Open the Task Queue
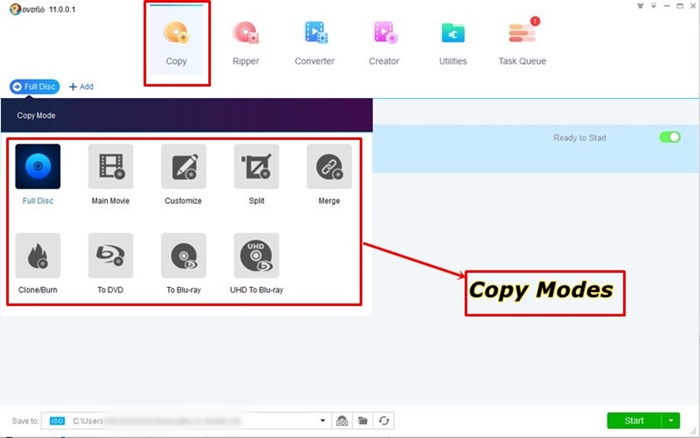Screen dimensions: 700x438 [522, 43]
